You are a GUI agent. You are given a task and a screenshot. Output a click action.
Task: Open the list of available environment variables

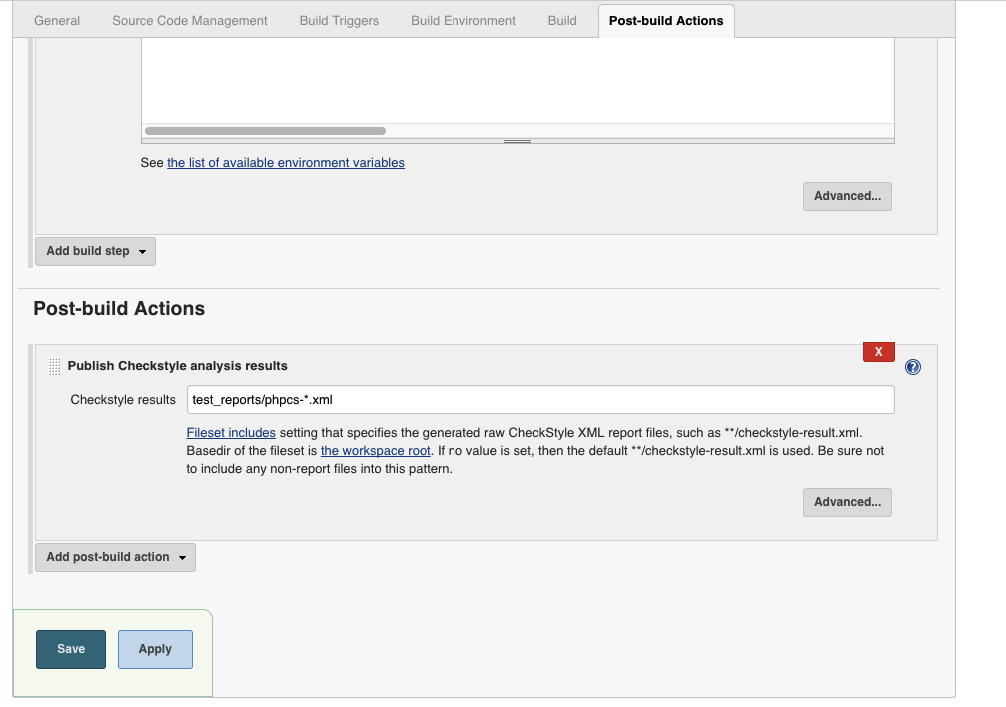click(x=286, y=163)
